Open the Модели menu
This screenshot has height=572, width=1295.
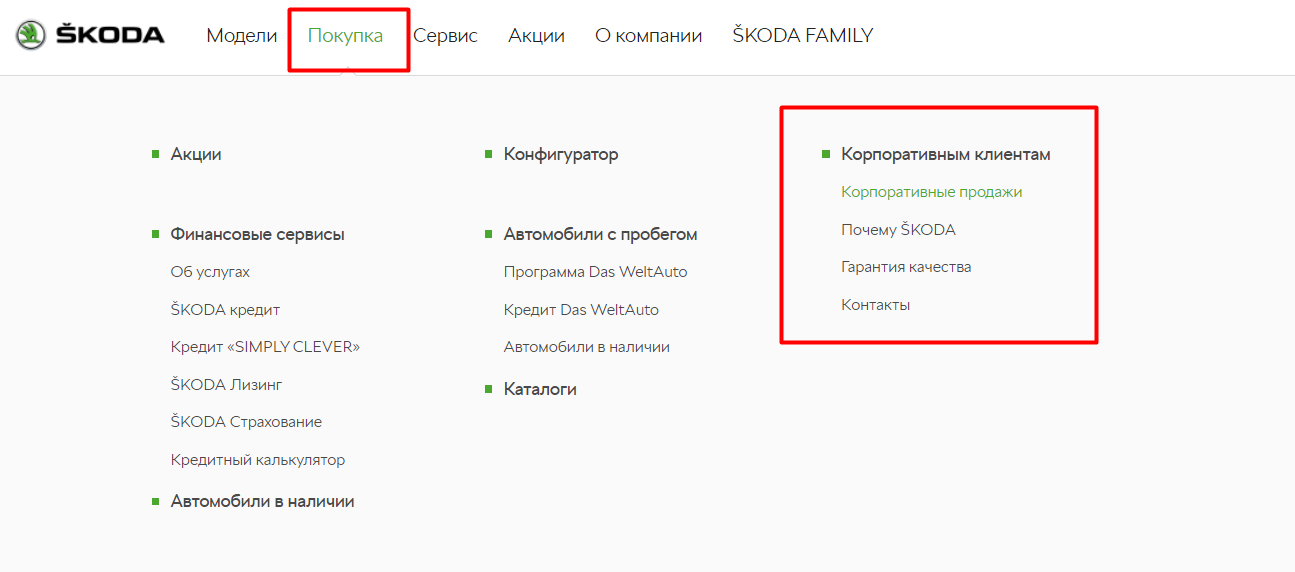click(x=242, y=36)
